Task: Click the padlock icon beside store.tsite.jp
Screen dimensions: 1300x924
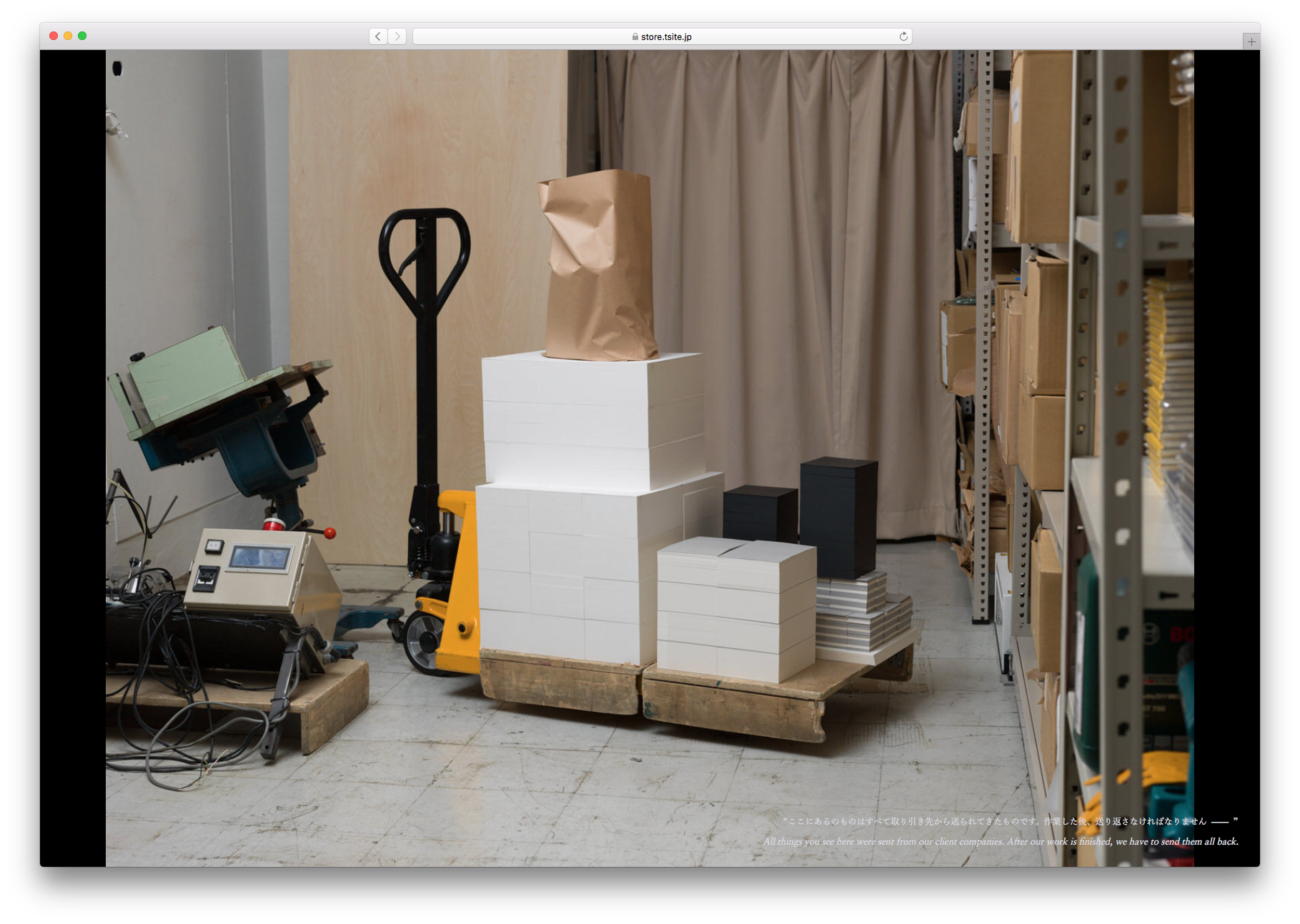Action: 635,37
